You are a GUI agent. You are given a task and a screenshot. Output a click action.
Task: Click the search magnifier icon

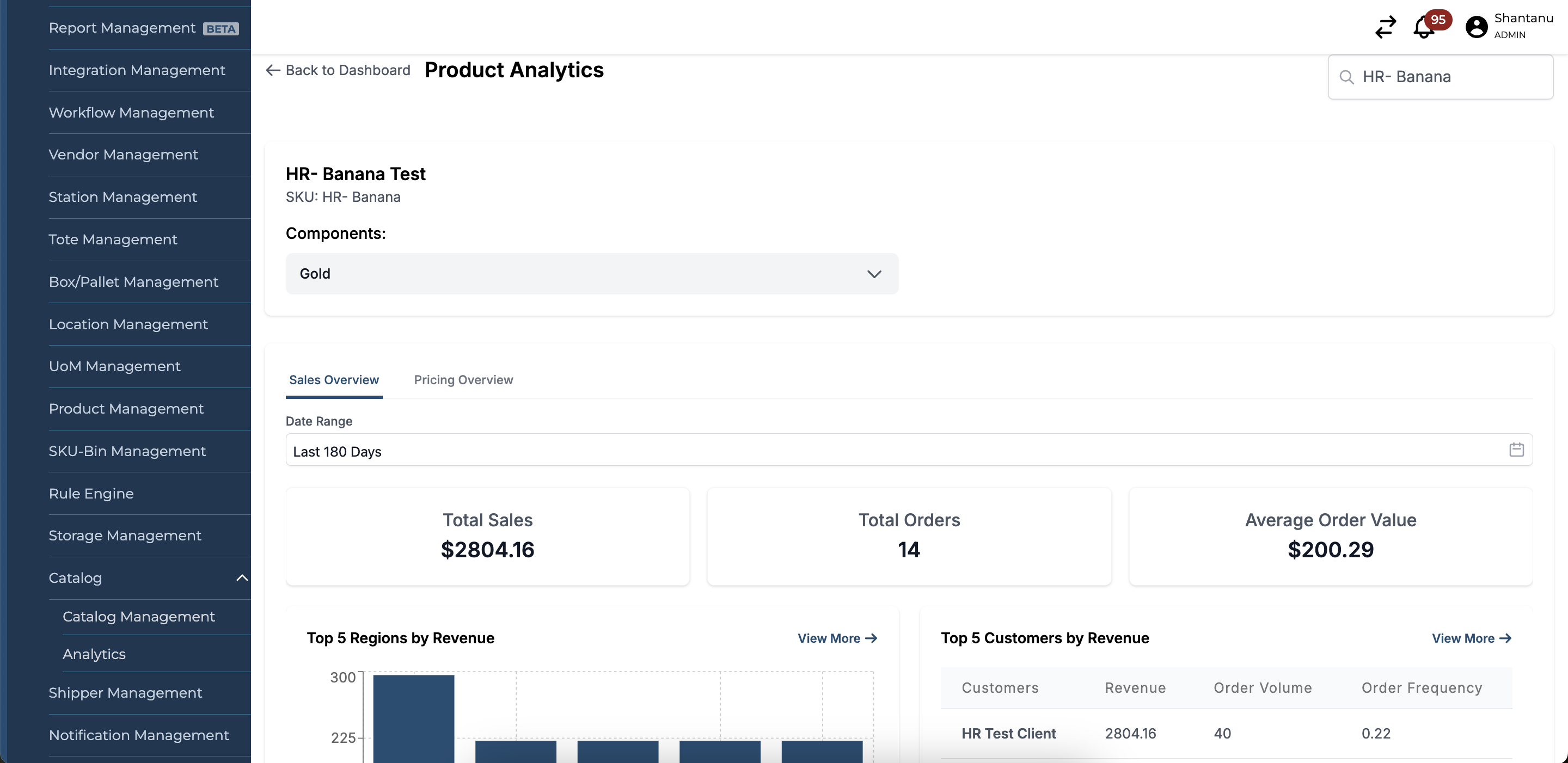click(1346, 77)
